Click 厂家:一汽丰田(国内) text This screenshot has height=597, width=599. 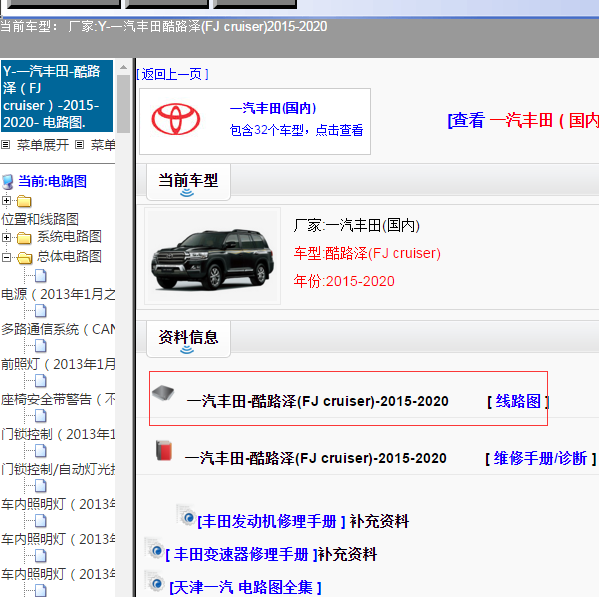(357, 226)
